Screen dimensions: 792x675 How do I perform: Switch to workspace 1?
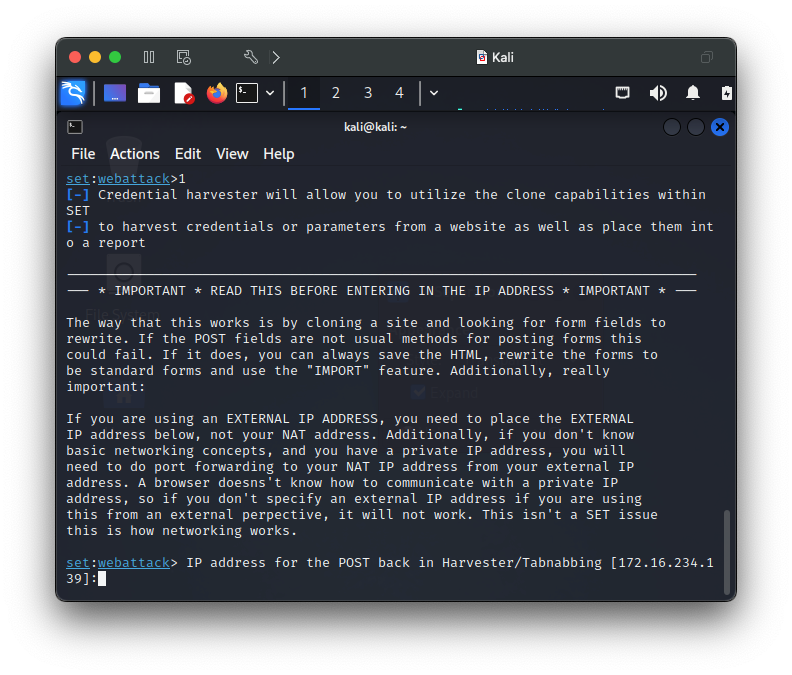tap(304, 93)
